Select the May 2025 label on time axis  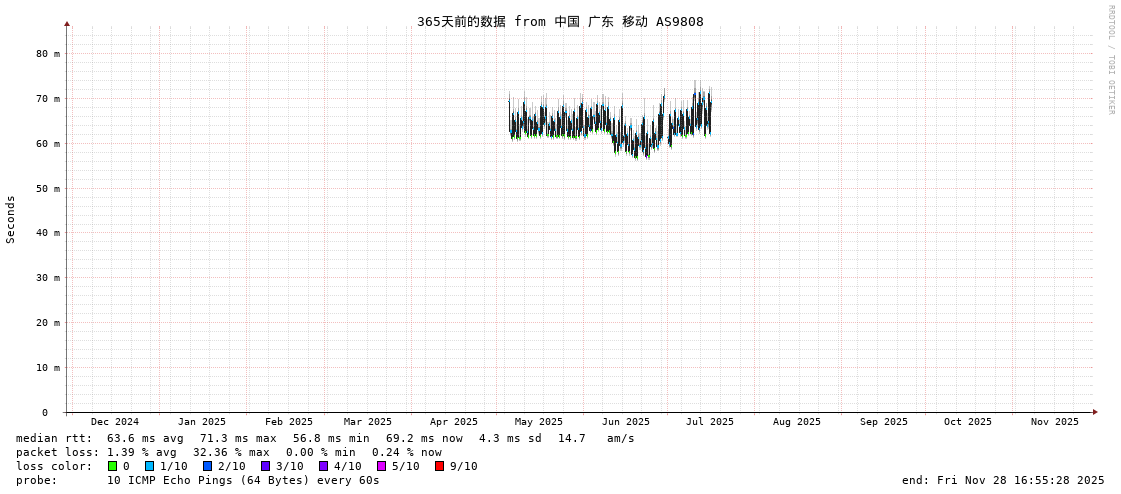tap(539, 422)
